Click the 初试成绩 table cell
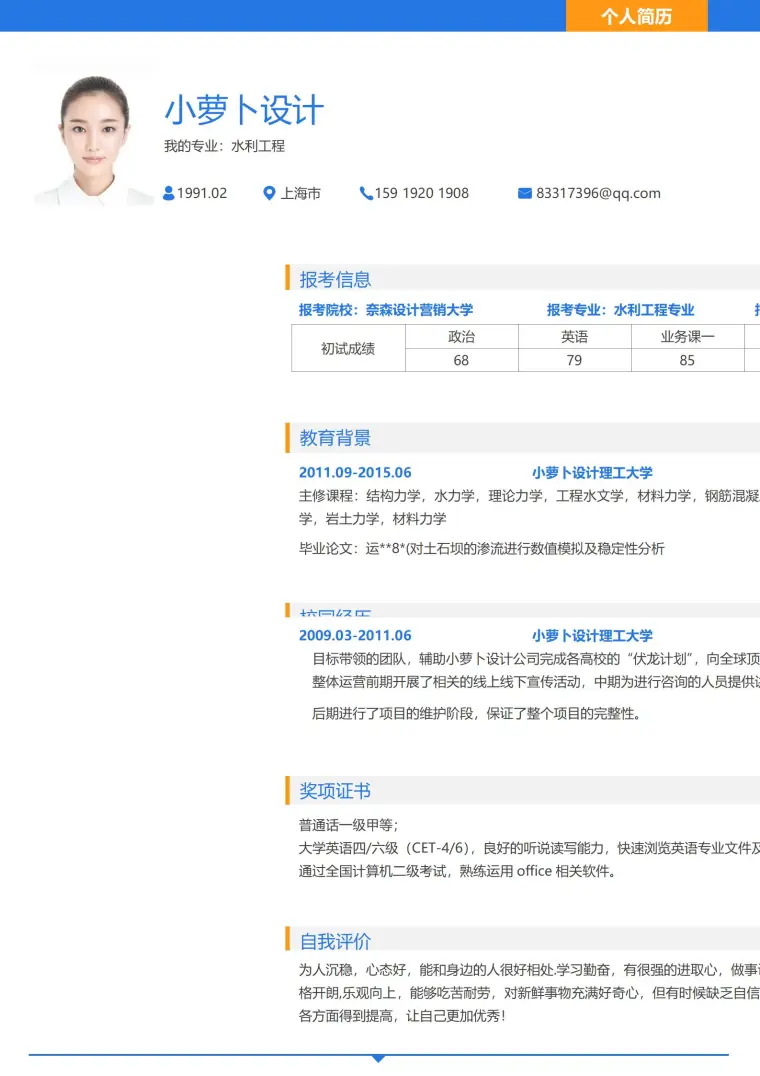This screenshot has width=760, height=1076. click(348, 349)
